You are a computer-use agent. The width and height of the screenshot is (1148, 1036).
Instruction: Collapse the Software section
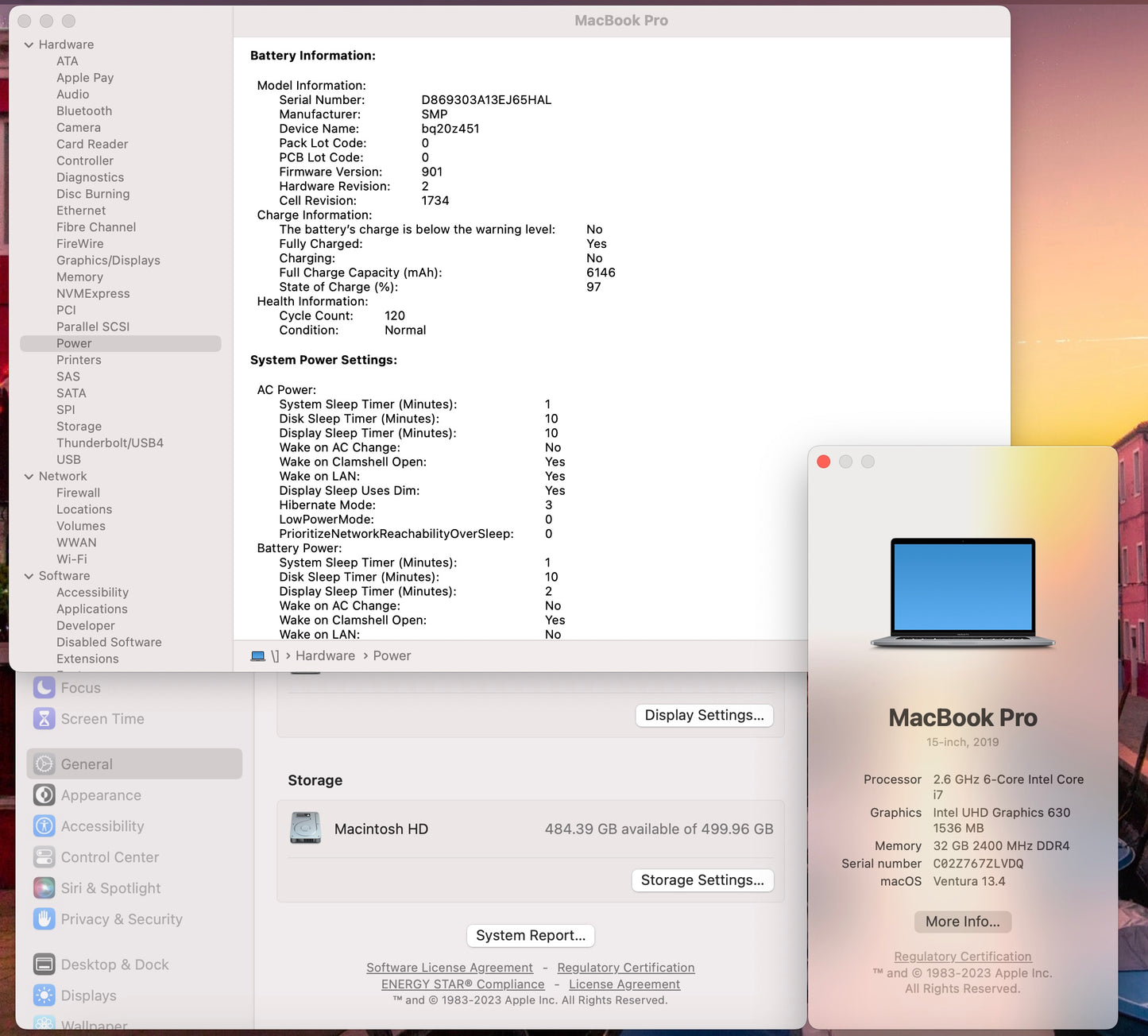click(x=29, y=576)
